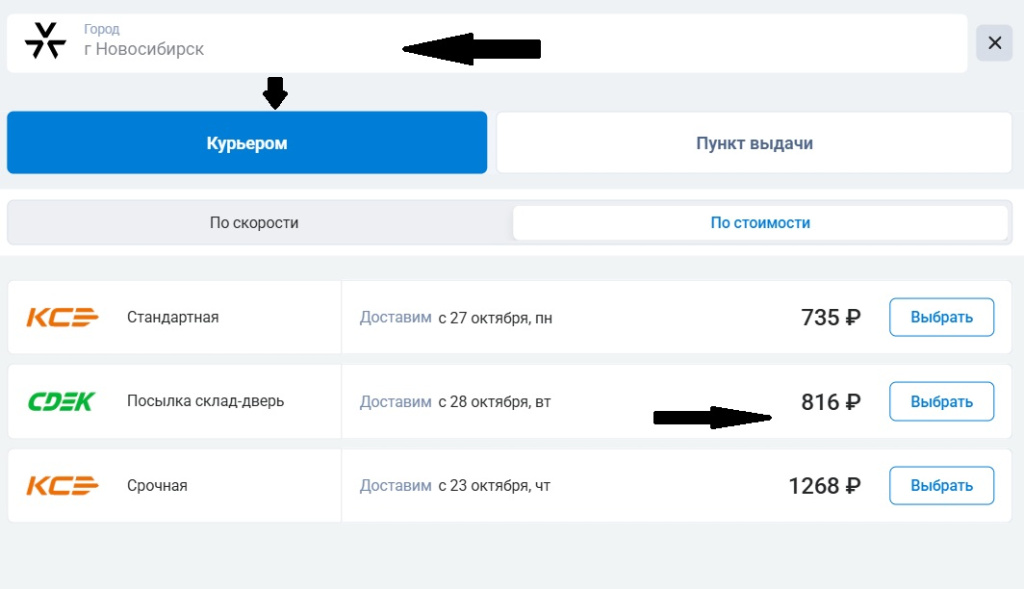Sort delivery options По стоимости
Image resolution: width=1024 pixels, height=589 pixels.
[760, 223]
